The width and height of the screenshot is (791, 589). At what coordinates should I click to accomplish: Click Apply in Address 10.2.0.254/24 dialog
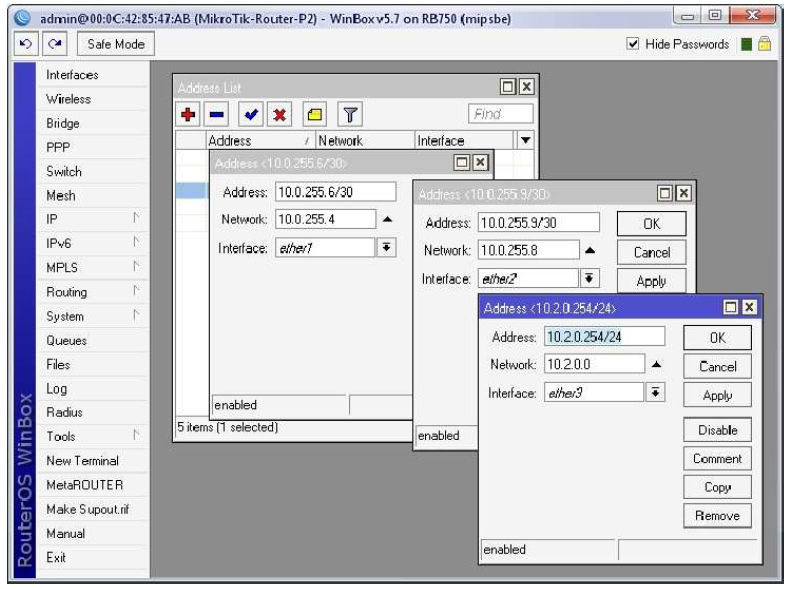point(717,395)
